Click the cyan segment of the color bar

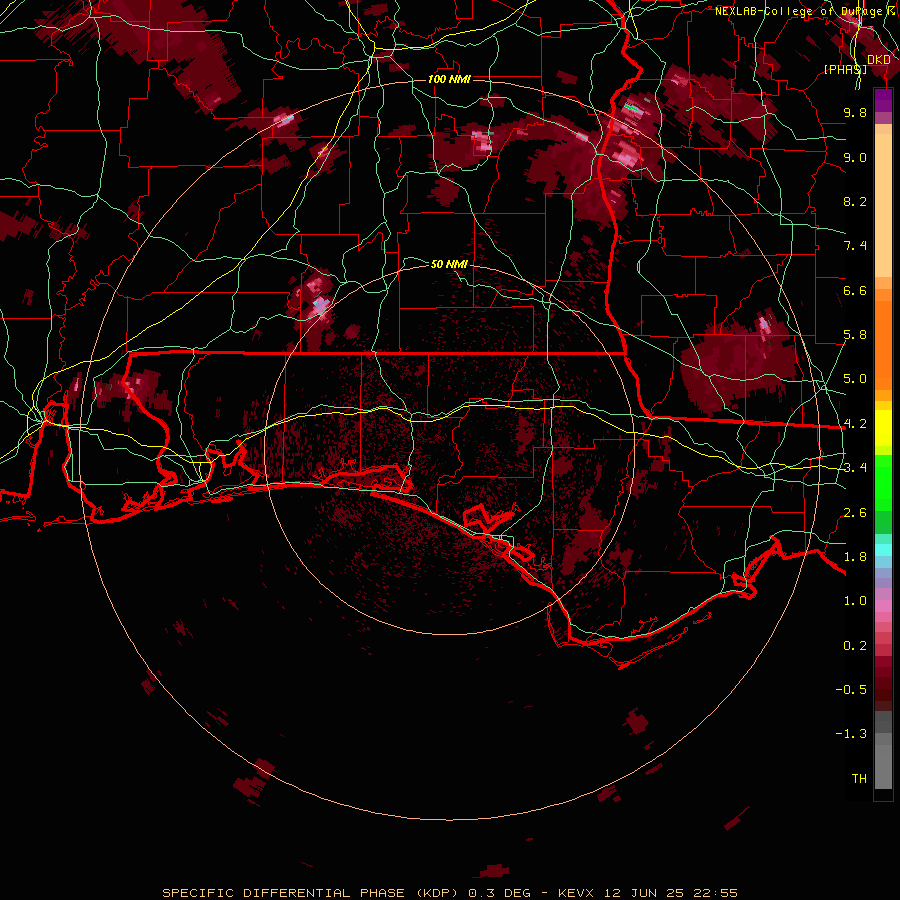[x=883, y=549]
